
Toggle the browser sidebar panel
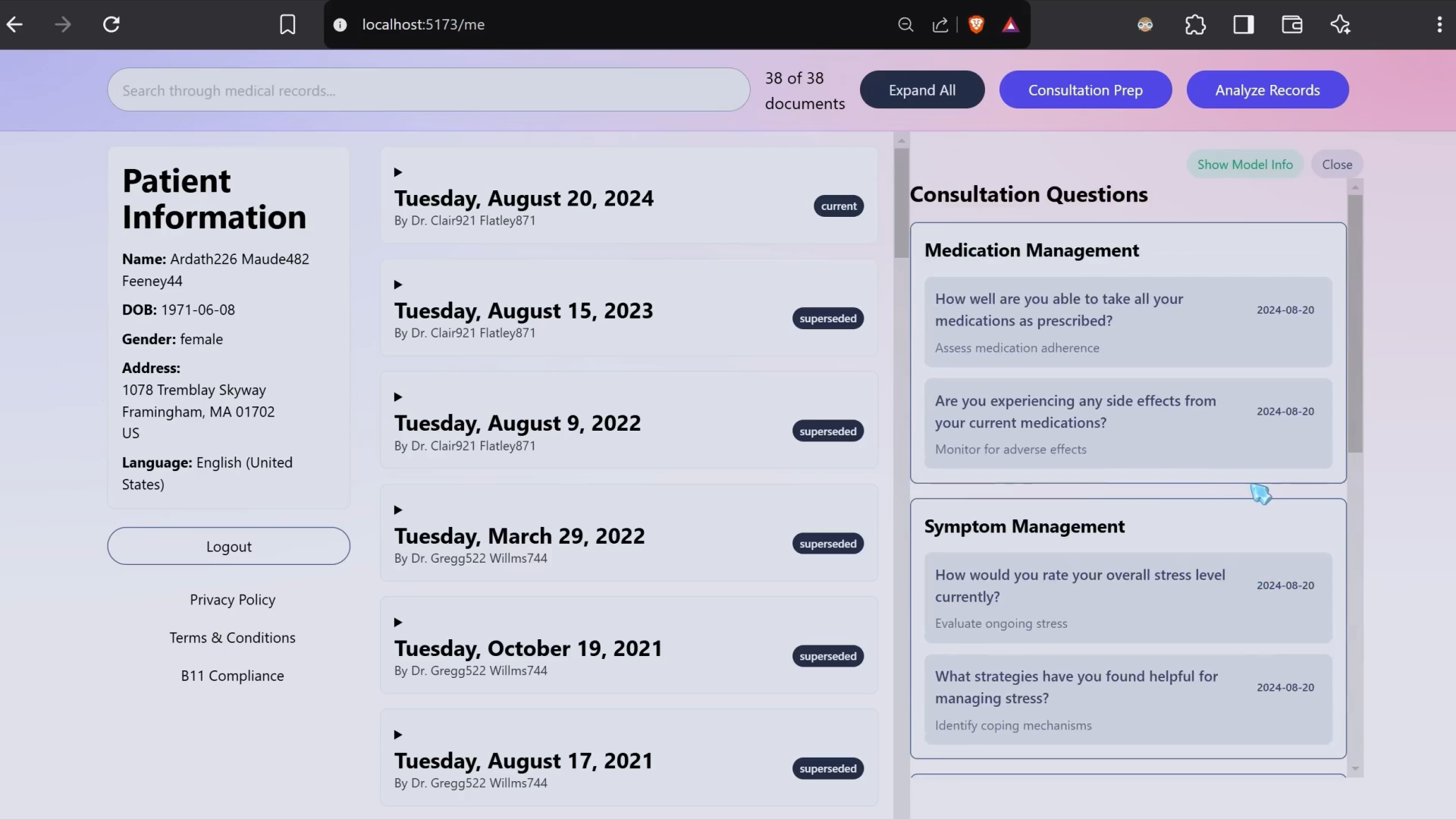pos(1243,24)
